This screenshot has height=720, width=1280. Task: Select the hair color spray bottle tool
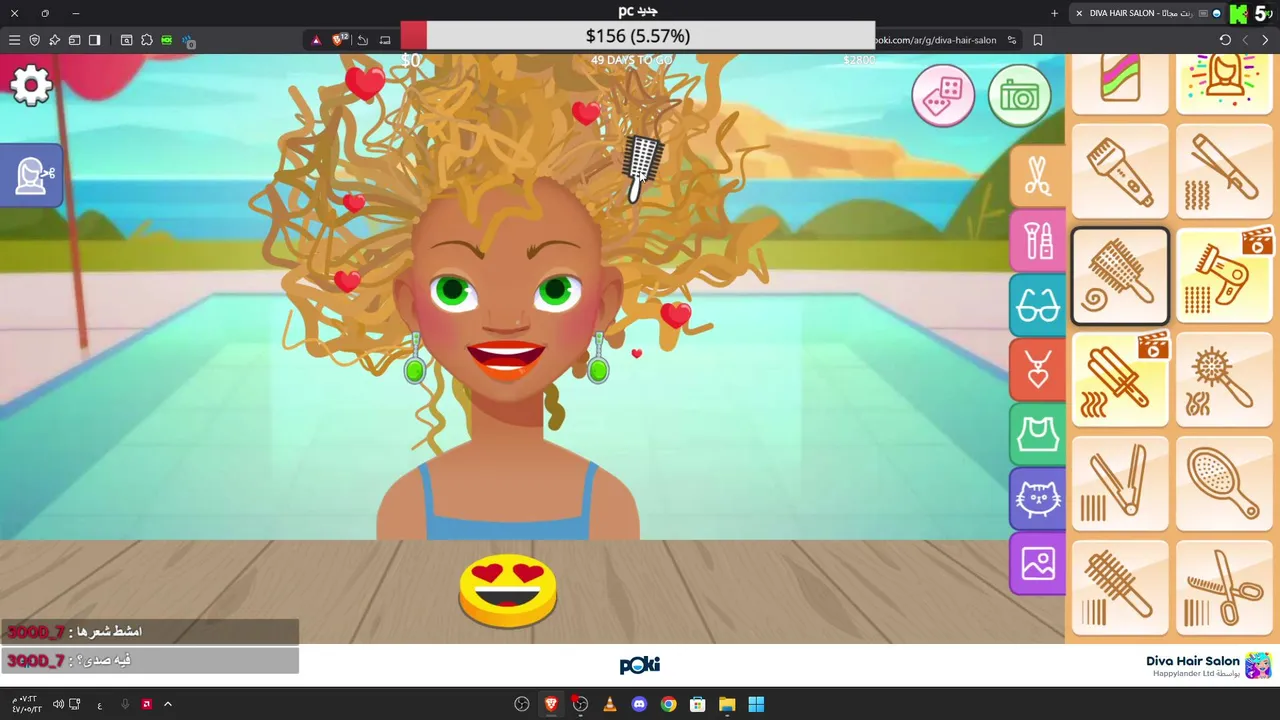tap(1120, 84)
